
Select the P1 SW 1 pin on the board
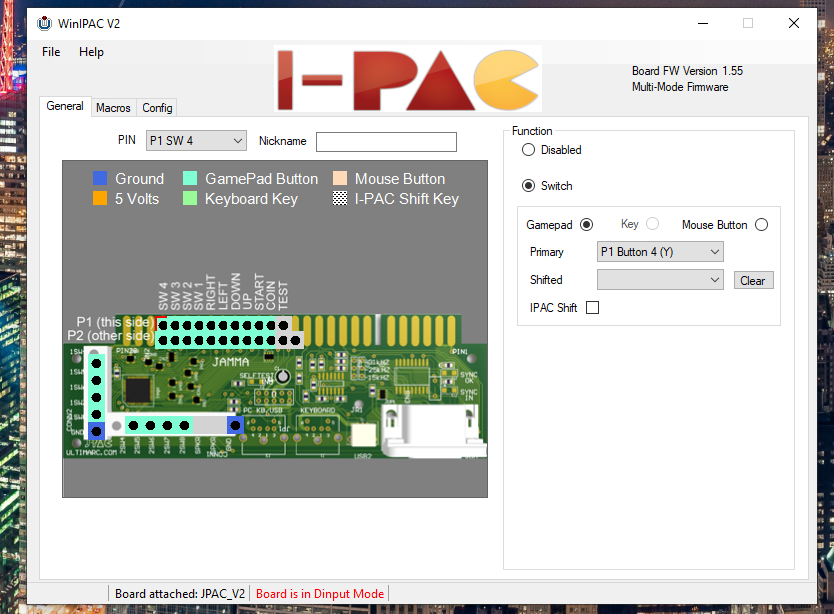pyautogui.click(x=199, y=325)
